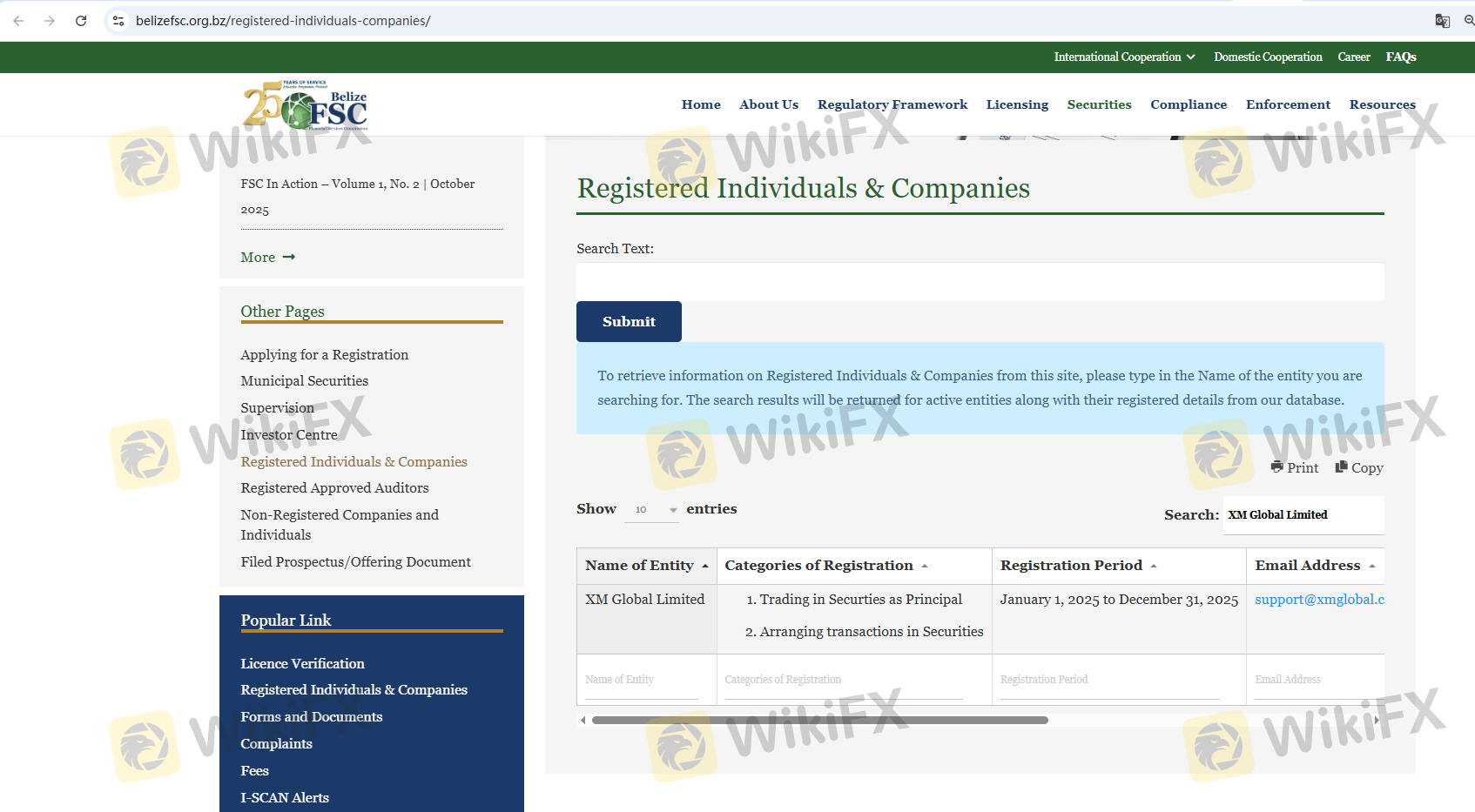Click the site information icon in address bar
The image size is (1475, 812).
pyautogui.click(x=118, y=21)
